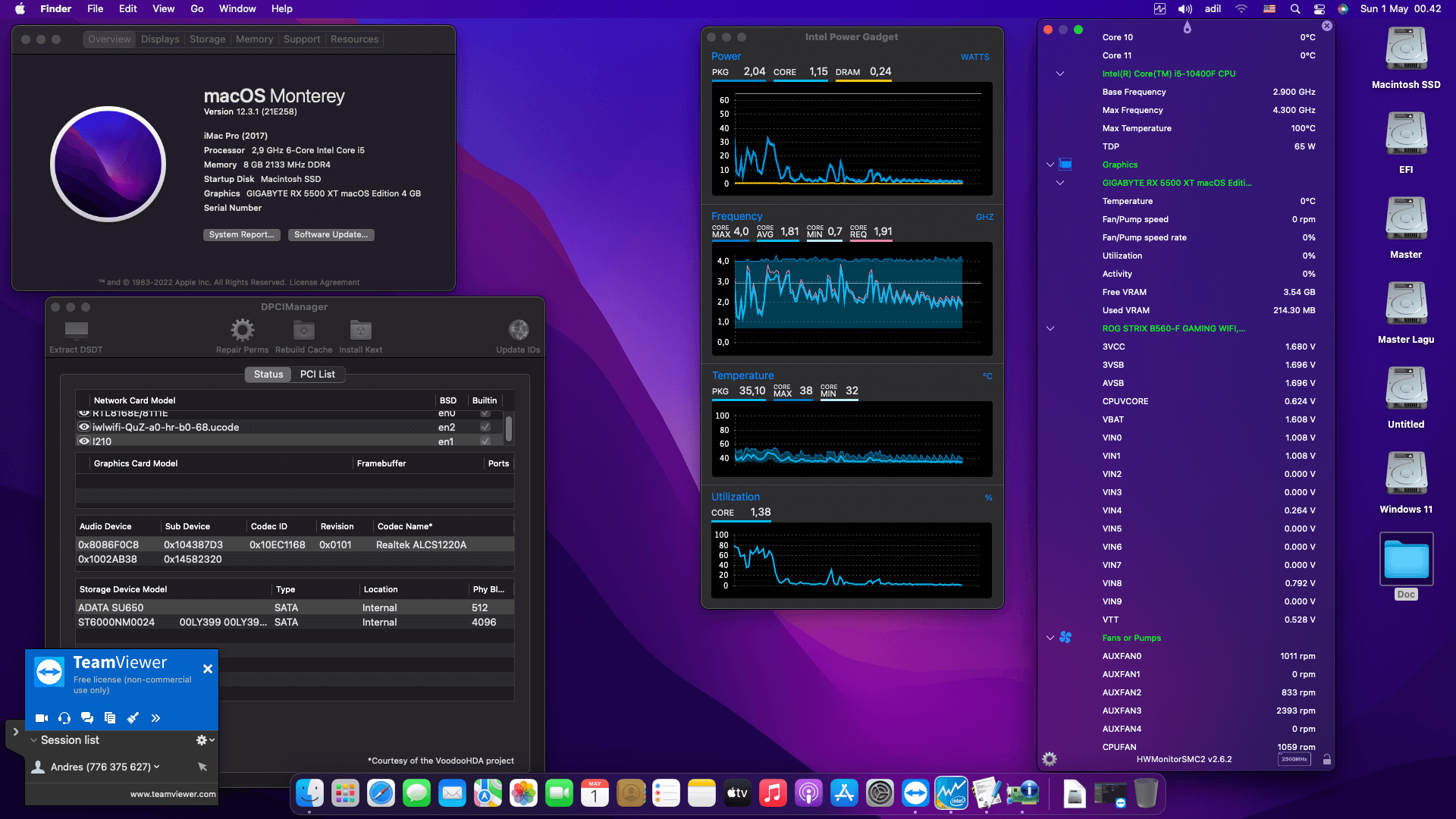
Task: Click the Software Update button
Action: point(331,235)
